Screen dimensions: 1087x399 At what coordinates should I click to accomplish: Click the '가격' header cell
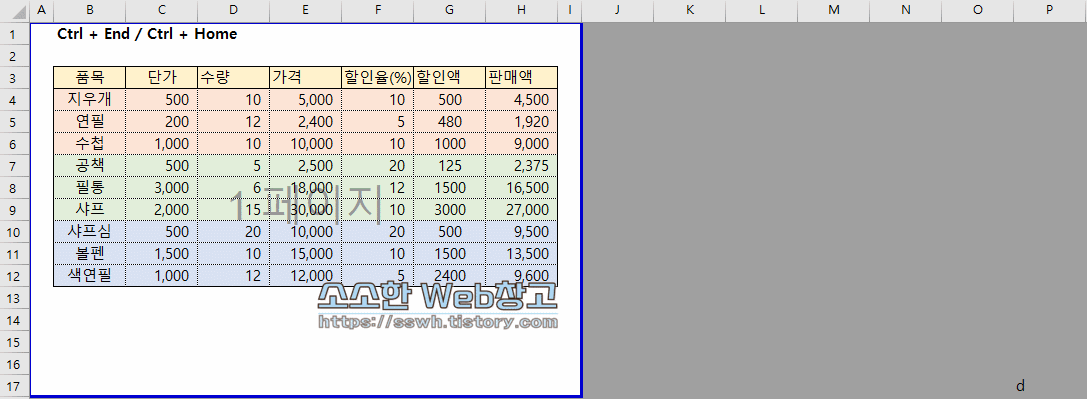[x=306, y=78]
